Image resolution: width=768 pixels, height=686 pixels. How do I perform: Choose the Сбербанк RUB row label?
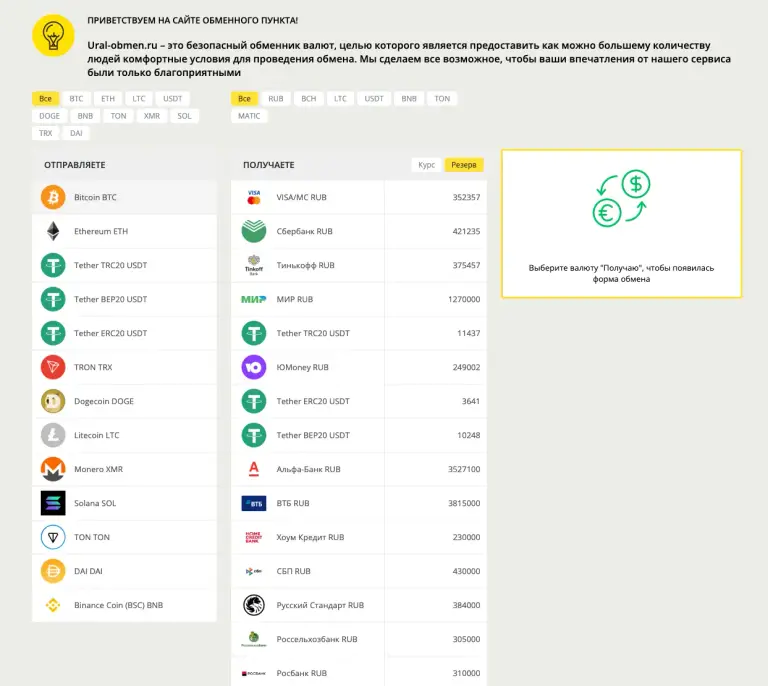click(304, 231)
